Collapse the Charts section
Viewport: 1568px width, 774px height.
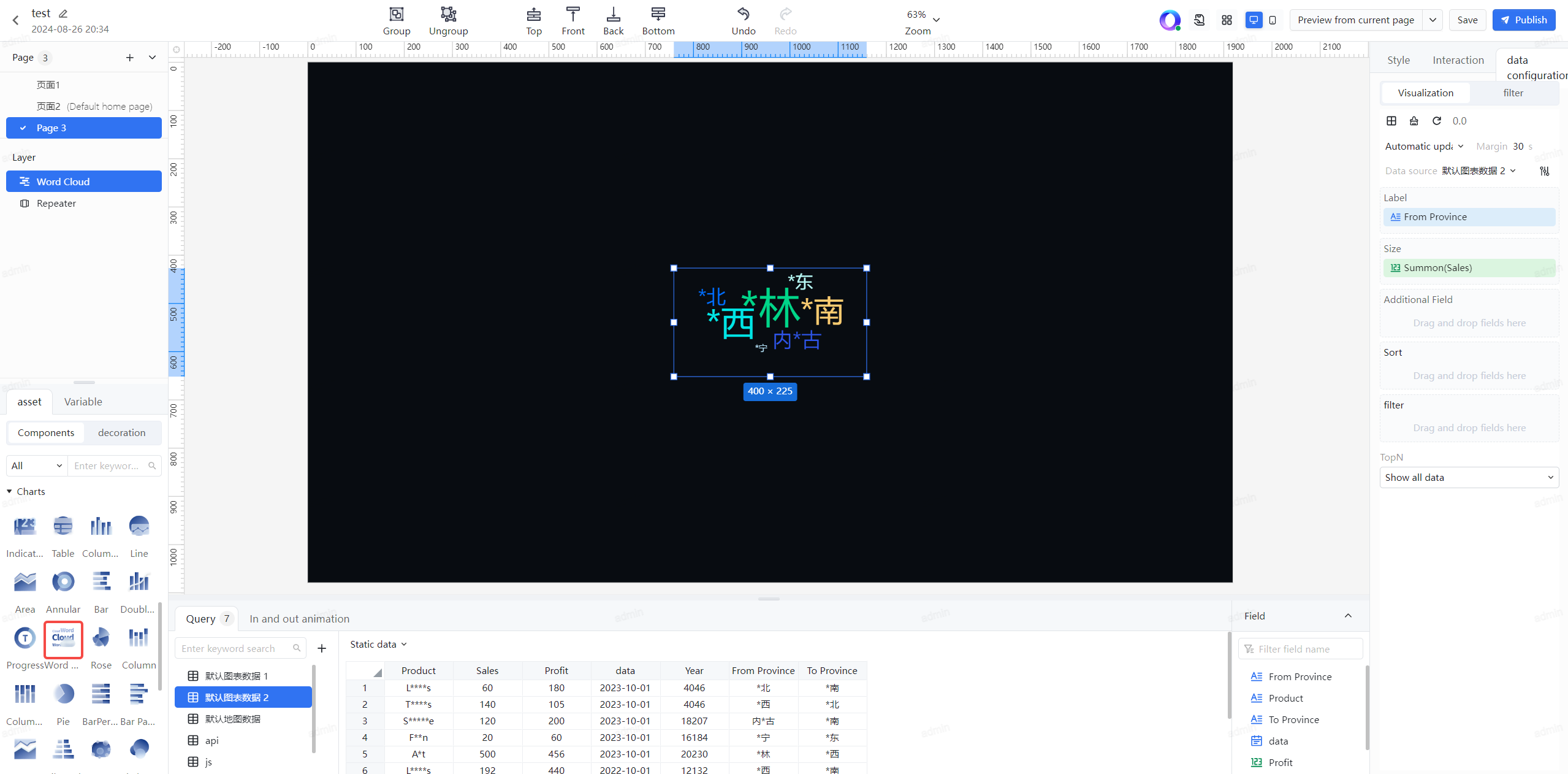tap(9, 491)
